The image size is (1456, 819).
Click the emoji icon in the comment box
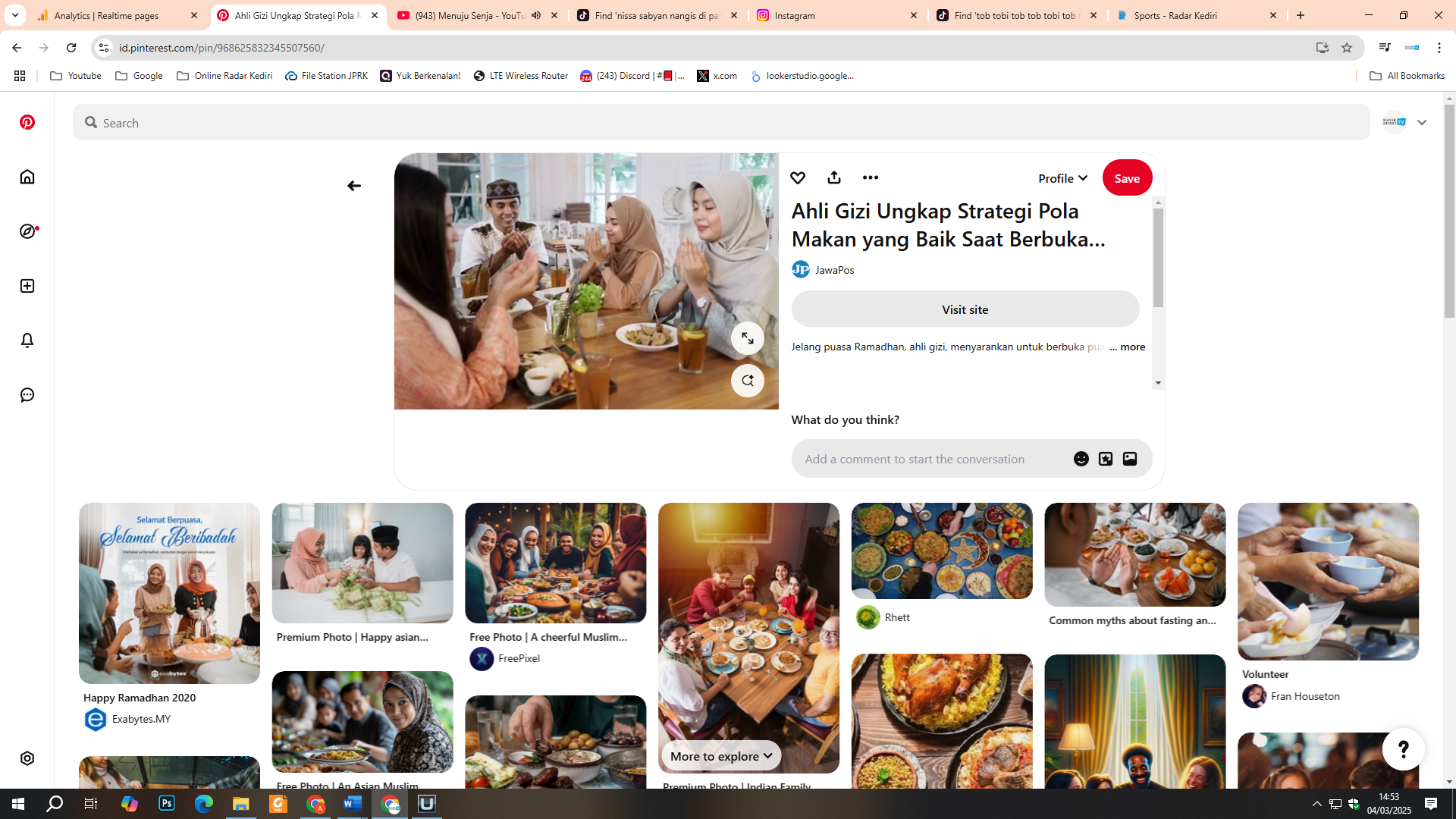(x=1081, y=458)
